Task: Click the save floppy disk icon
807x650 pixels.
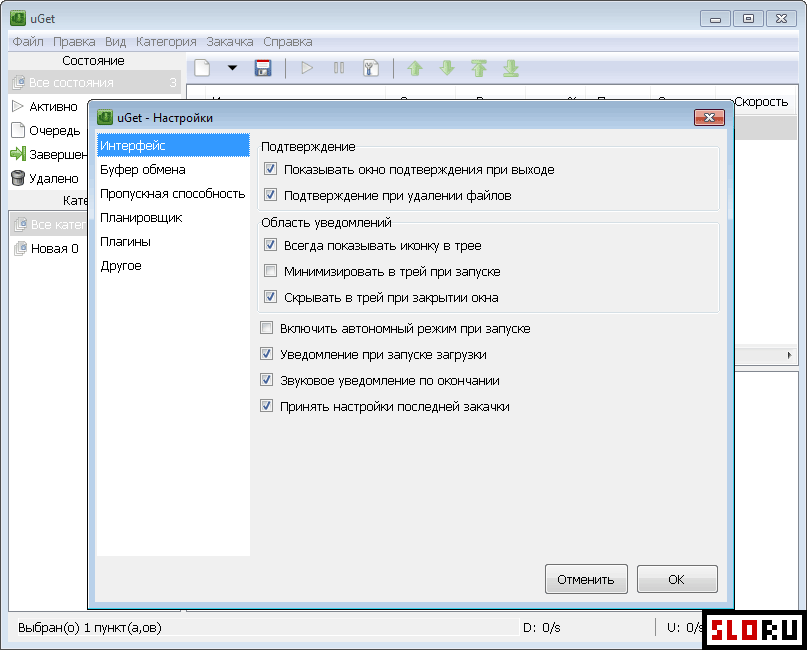Action: point(263,68)
